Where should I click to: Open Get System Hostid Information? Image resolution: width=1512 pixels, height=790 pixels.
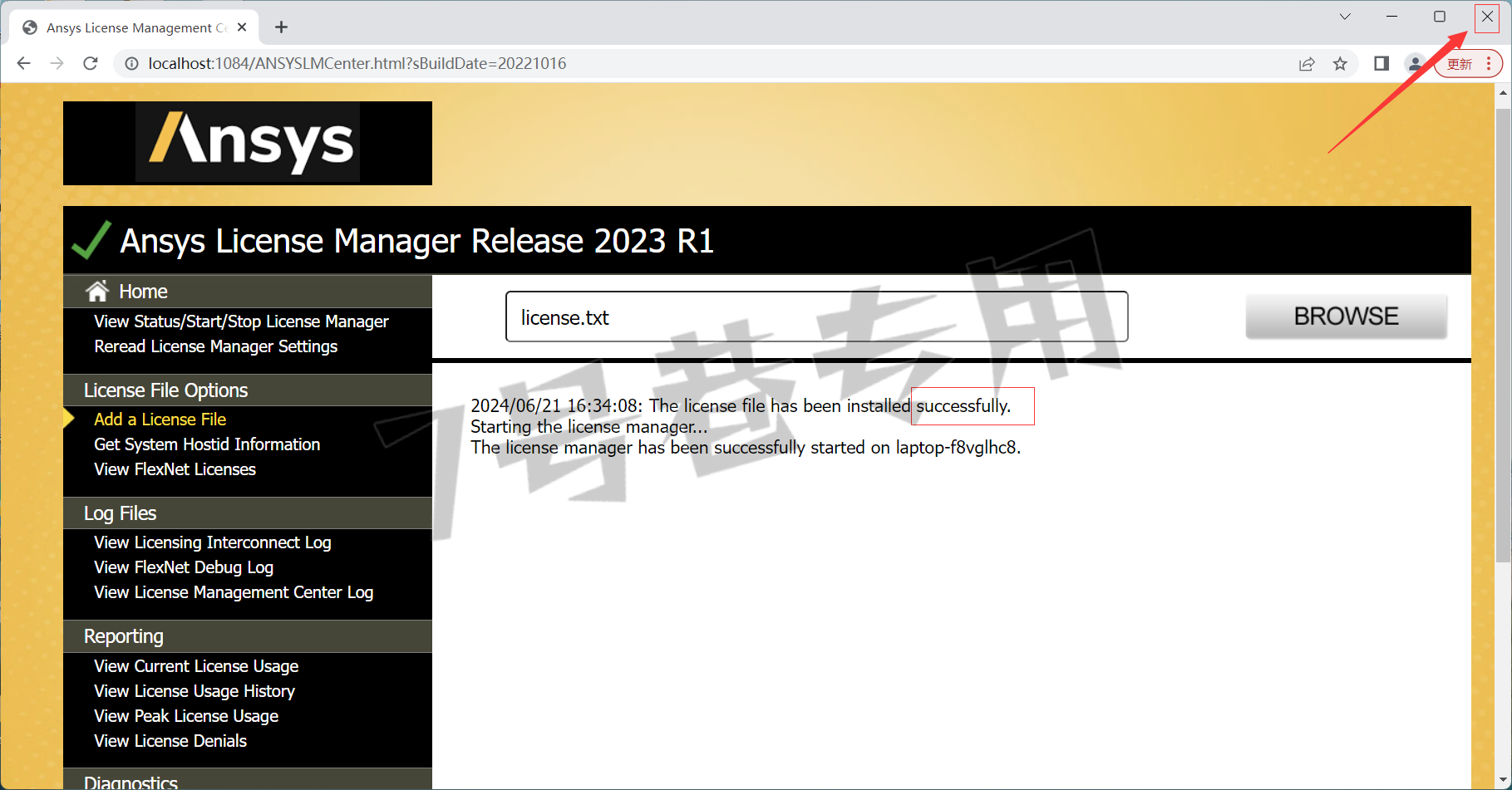click(x=207, y=444)
